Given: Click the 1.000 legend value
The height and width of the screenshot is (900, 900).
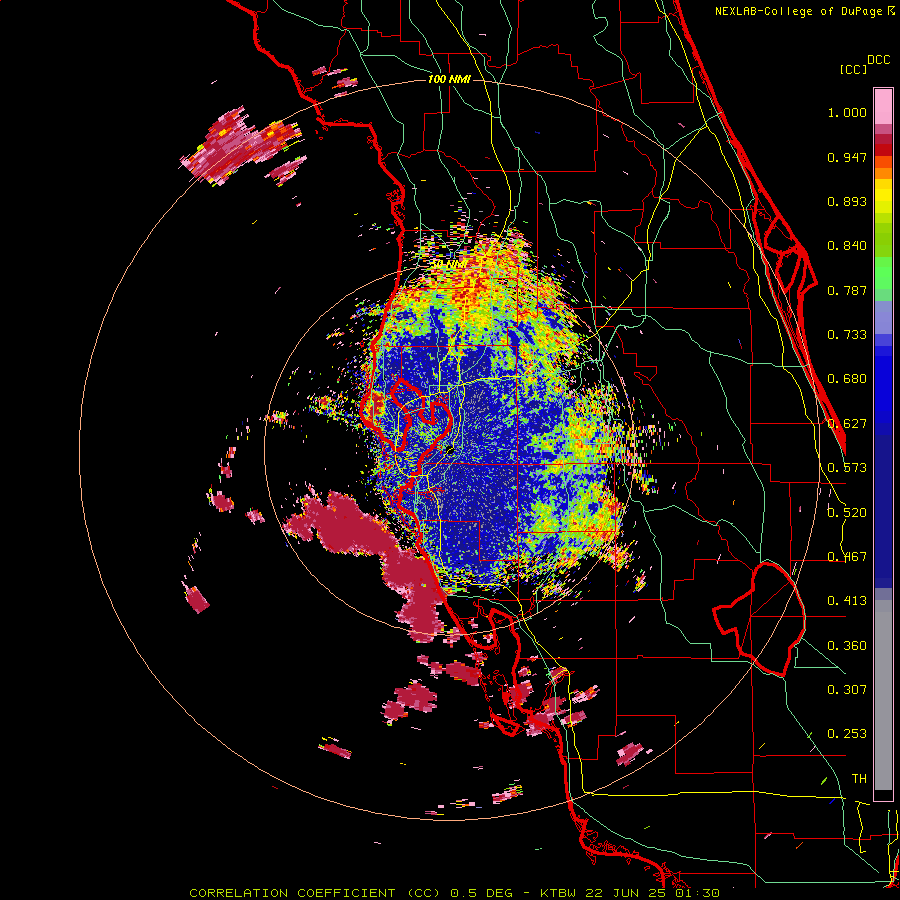Looking at the screenshot, I should point(847,112).
